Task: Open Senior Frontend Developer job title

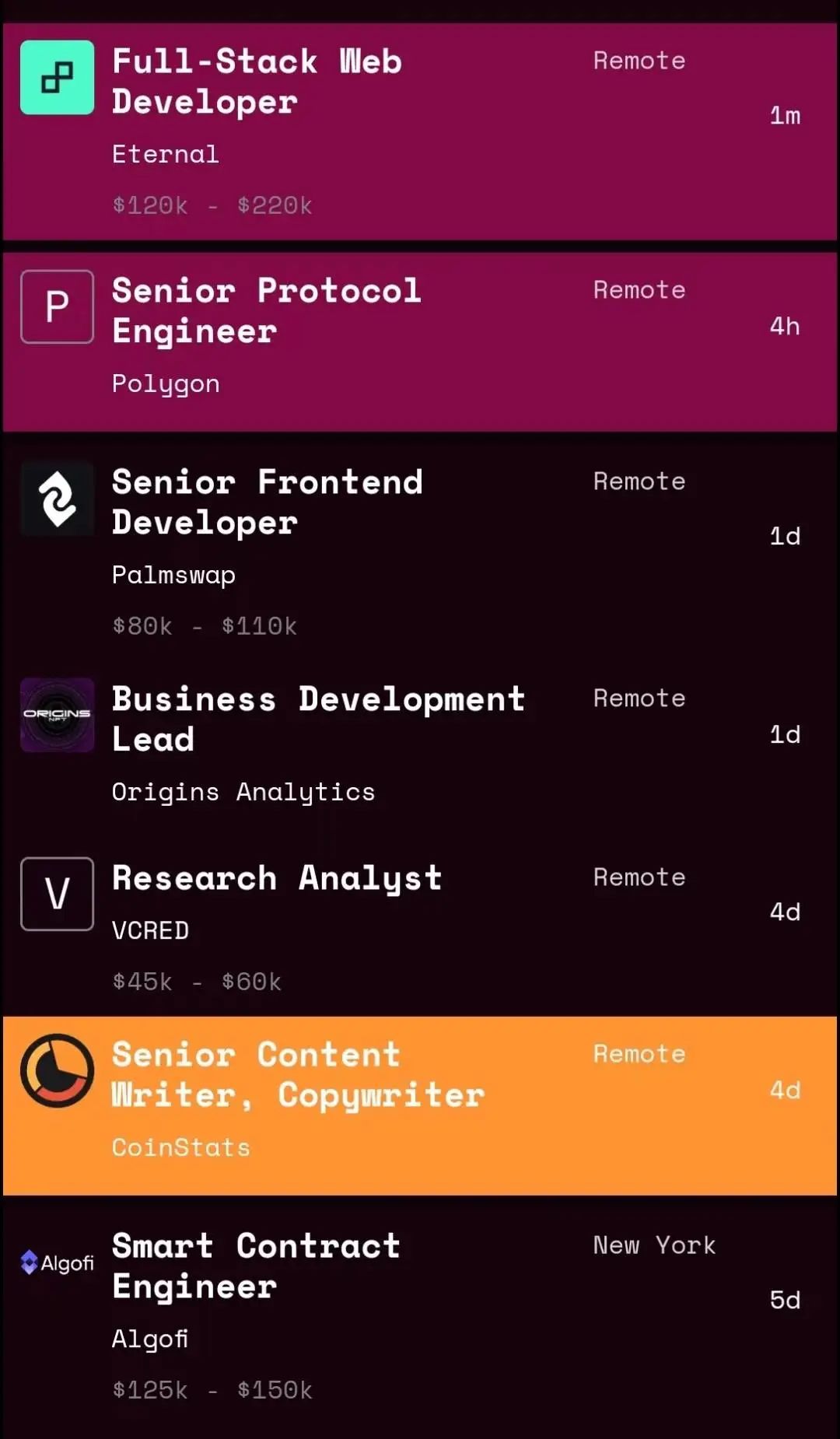Action: (267, 502)
